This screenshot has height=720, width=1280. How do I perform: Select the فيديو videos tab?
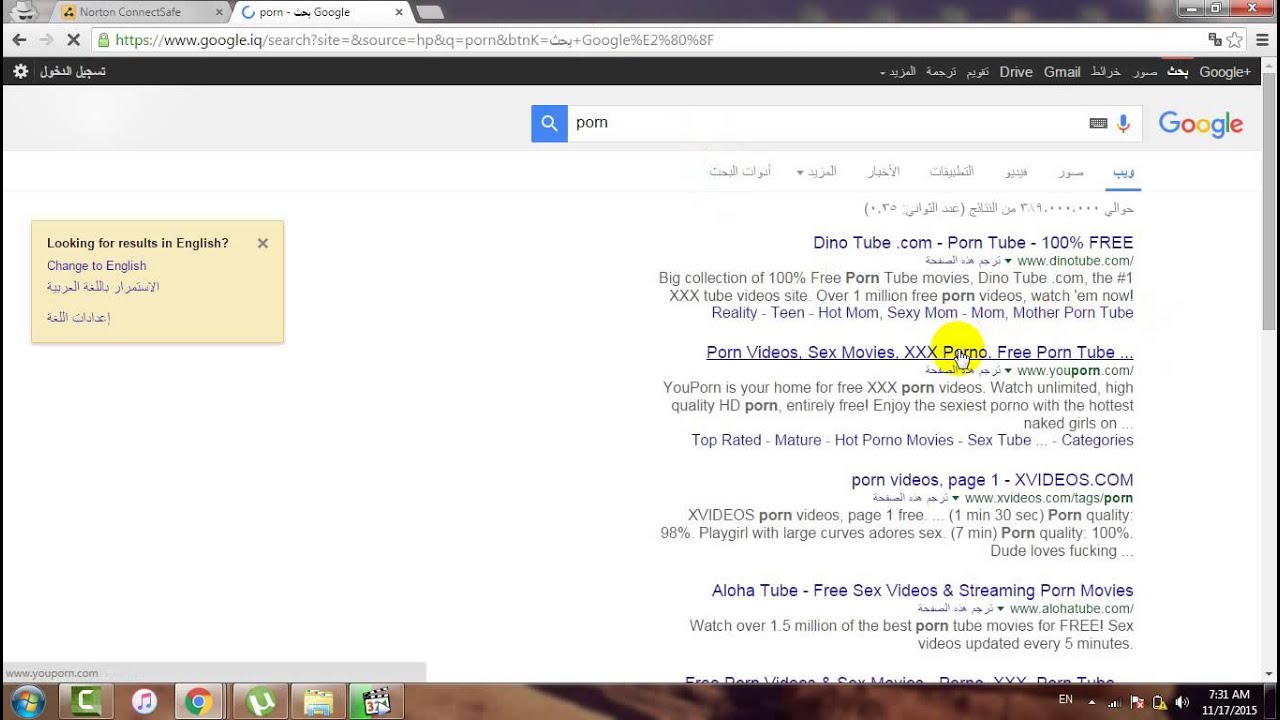(x=1016, y=172)
